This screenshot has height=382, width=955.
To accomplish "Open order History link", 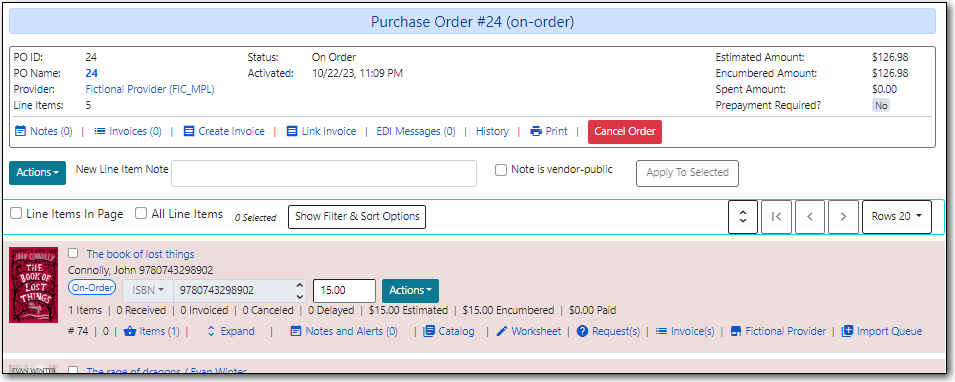I will pos(492,131).
